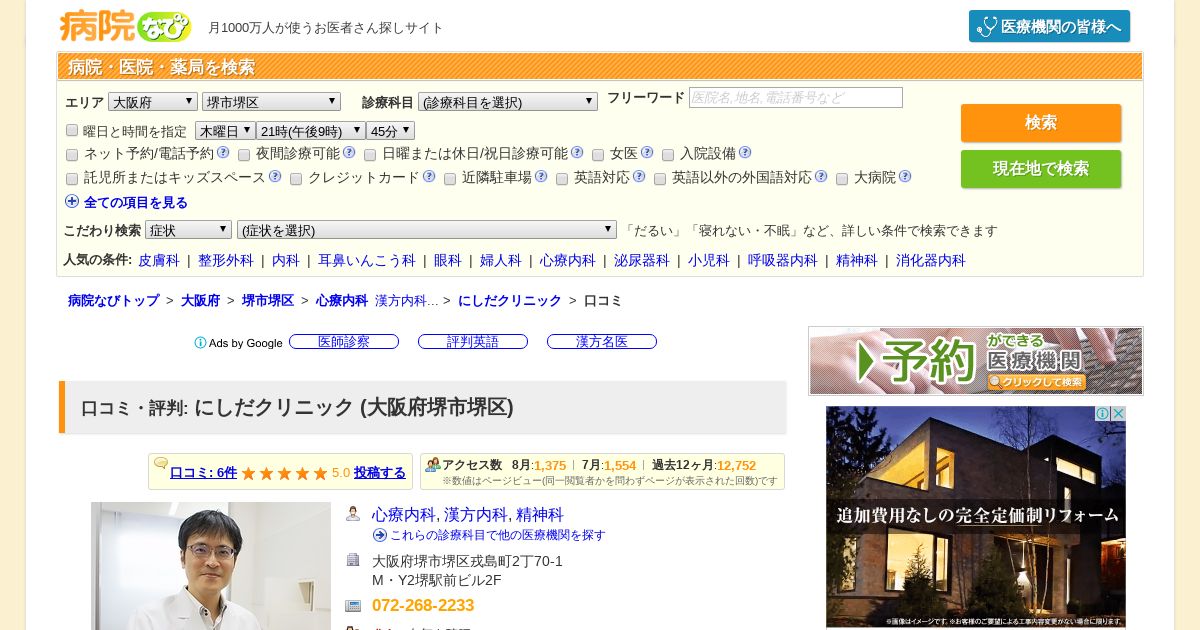Screen dimensions: 1200x630
Task: Click help icon beside 近隣駐車場
Action: [541, 176]
